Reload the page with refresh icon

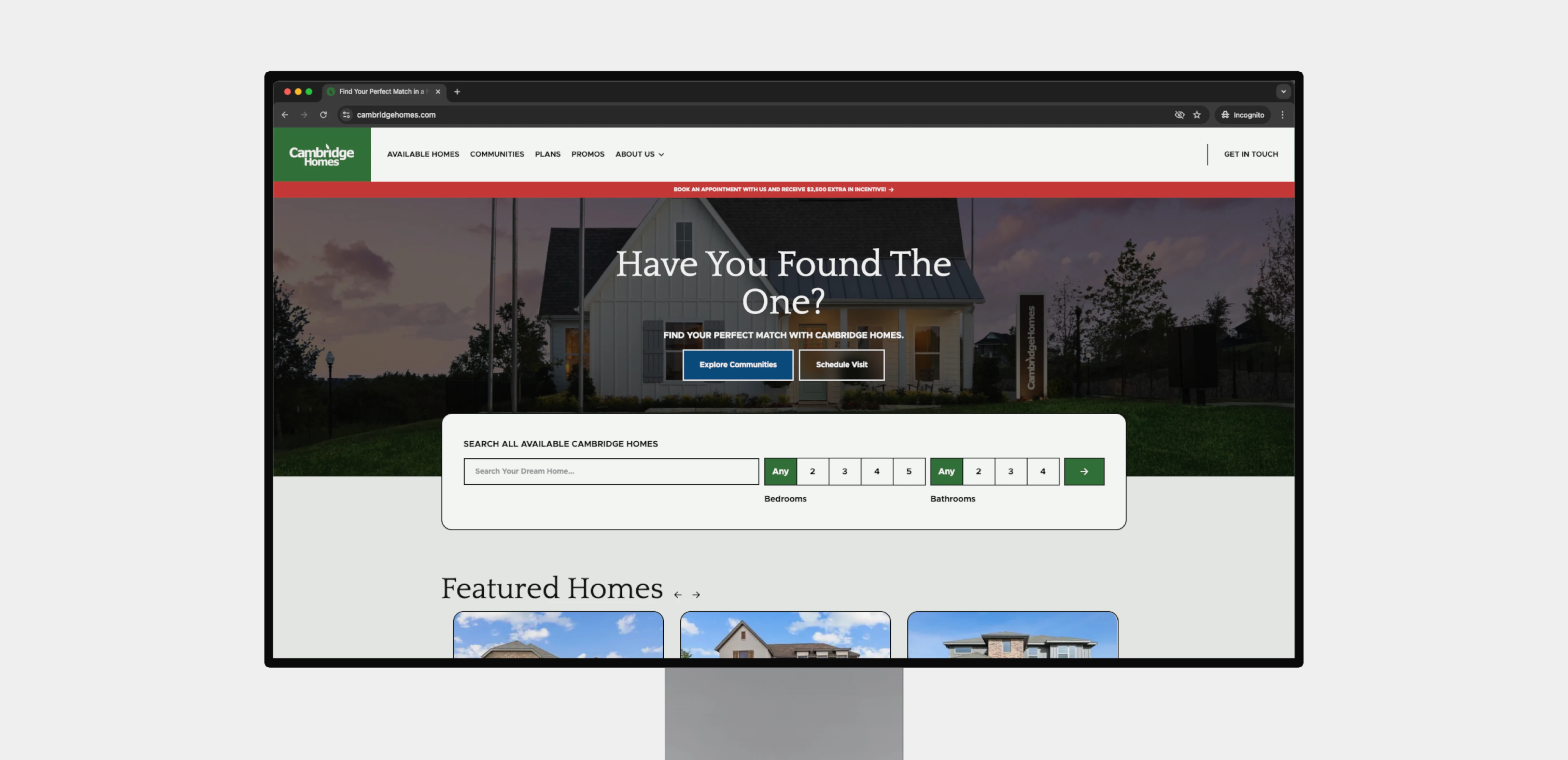point(323,115)
